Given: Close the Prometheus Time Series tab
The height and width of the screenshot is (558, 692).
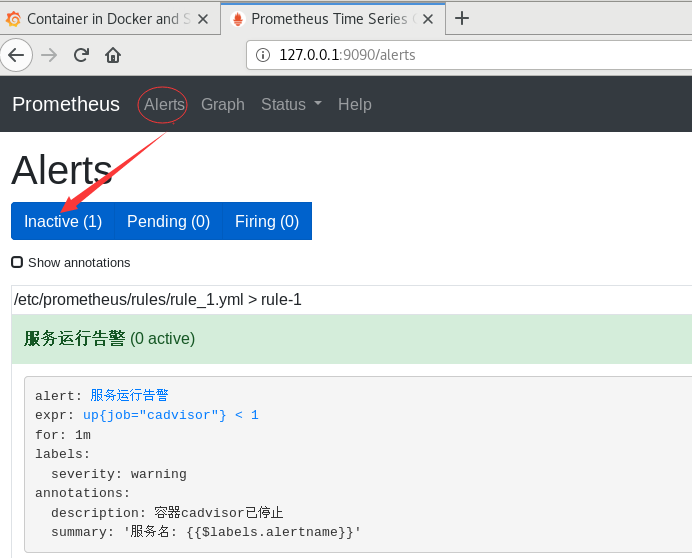Looking at the screenshot, I should [x=428, y=19].
